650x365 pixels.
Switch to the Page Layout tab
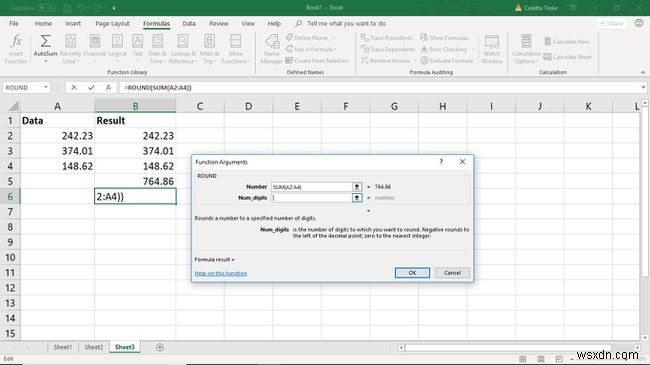point(112,24)
